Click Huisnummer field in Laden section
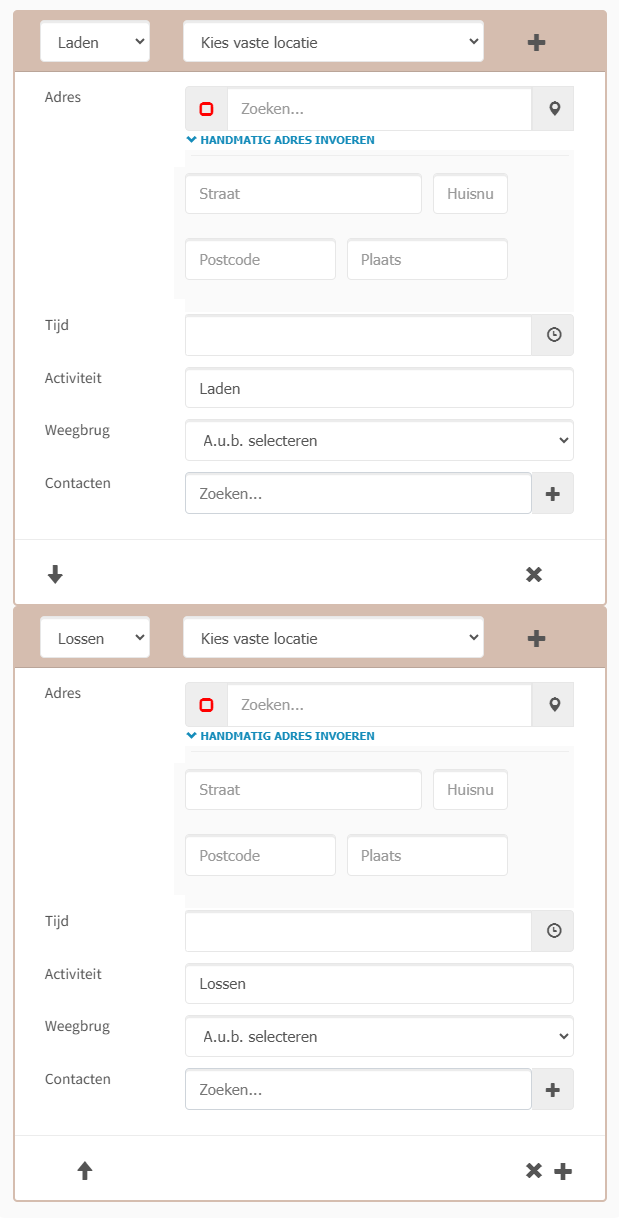Viewport: 619px width, 1222px height. (470, 194)
